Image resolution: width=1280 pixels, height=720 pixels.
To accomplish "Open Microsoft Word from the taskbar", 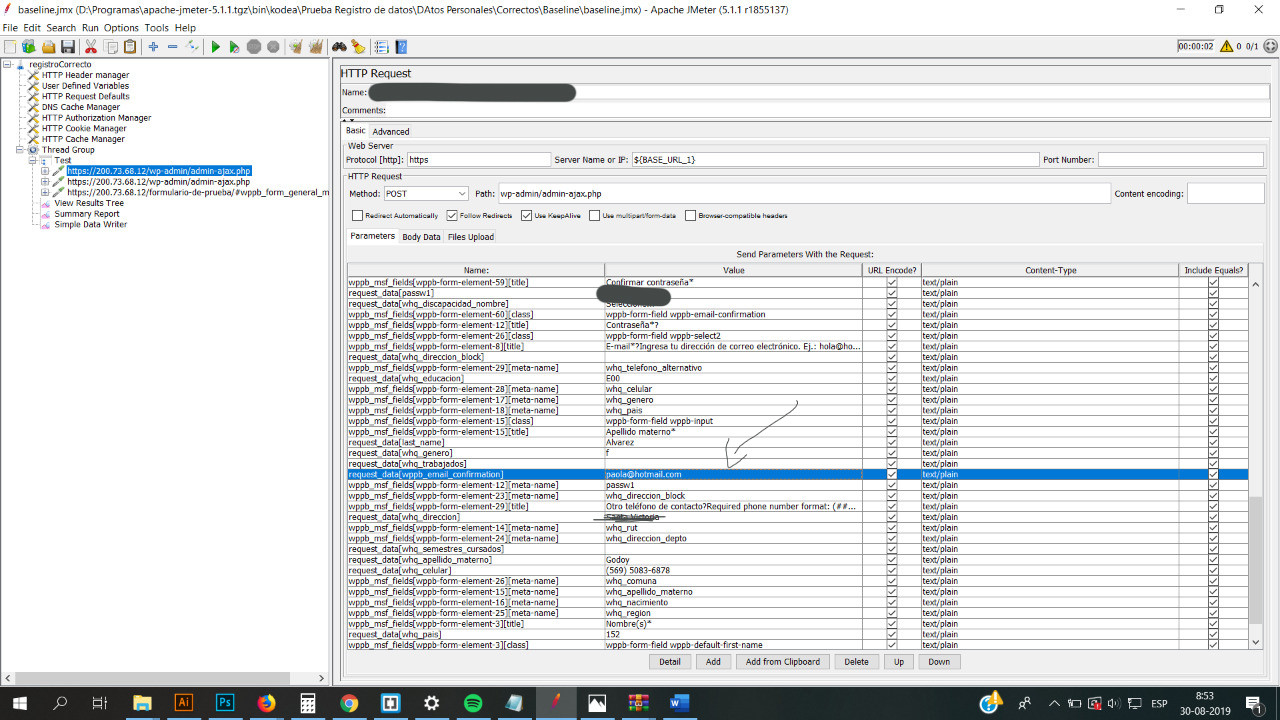I will [680, 703].
